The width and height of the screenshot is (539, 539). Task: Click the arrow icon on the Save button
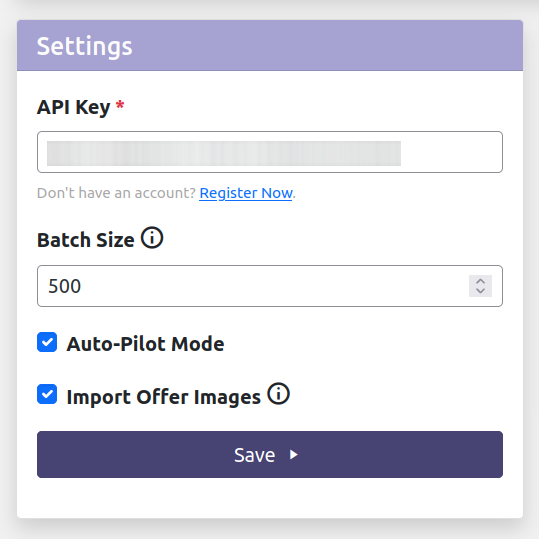[x=294, y=455]
